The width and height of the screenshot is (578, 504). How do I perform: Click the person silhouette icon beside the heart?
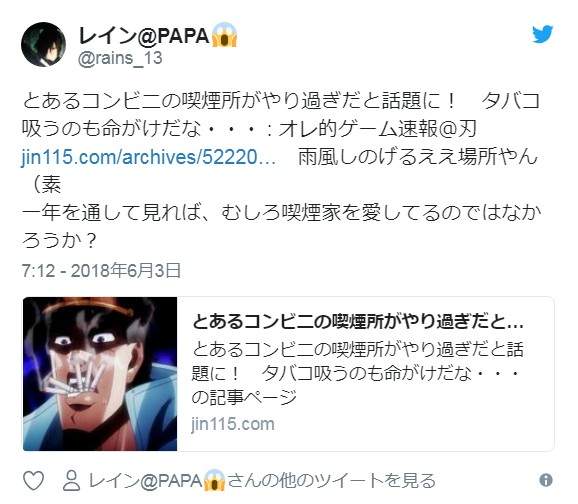pos(71,480)
